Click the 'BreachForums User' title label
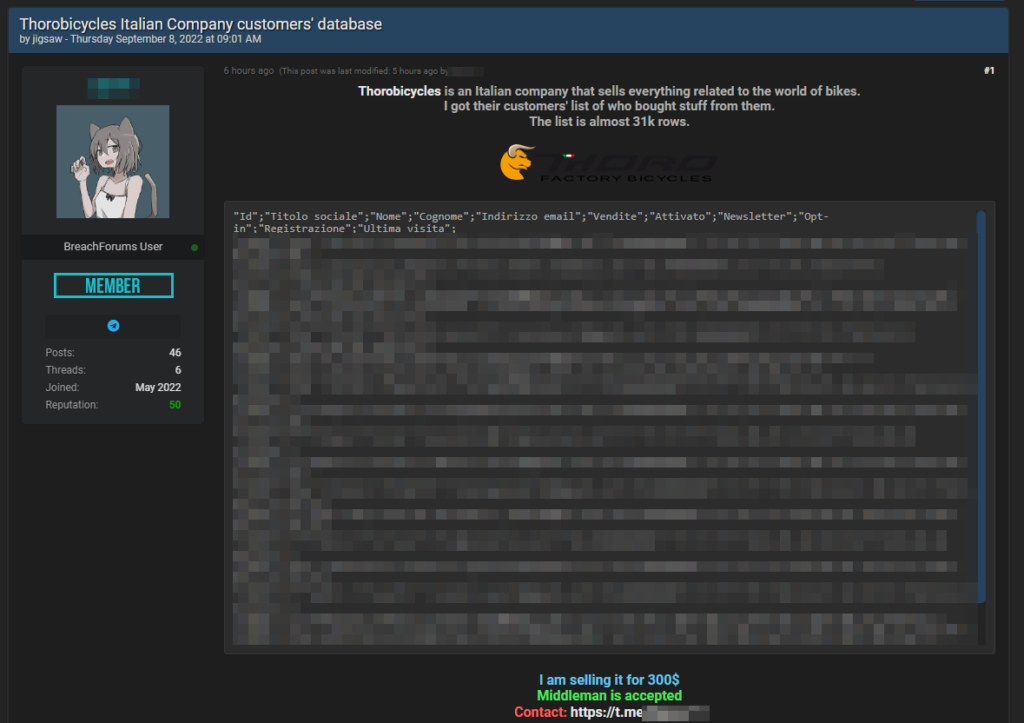Viewport: 1024px width, 723px height. tap(113, 247)
